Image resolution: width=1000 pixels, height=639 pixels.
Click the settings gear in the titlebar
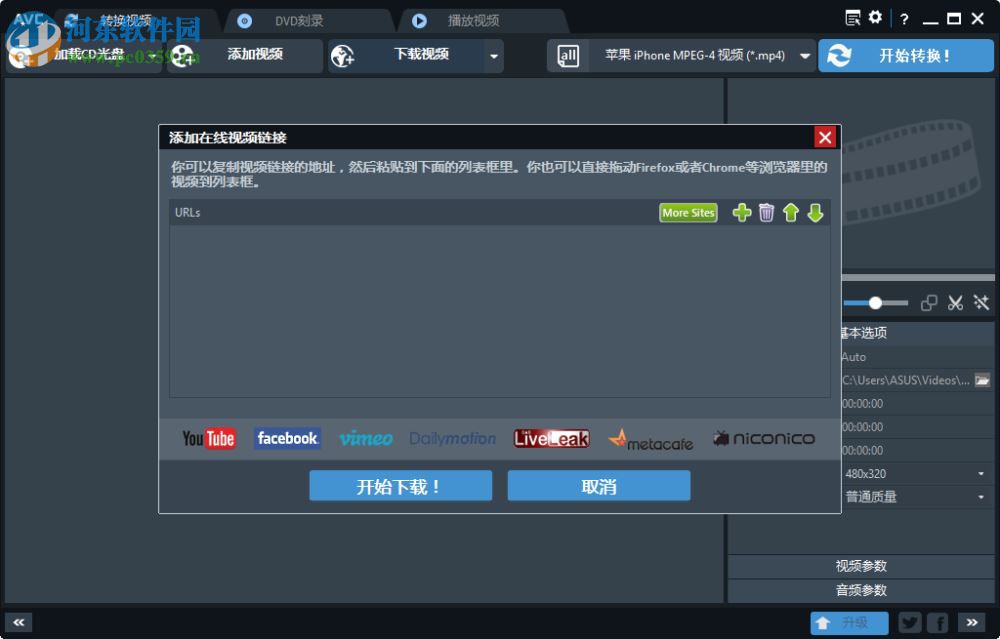(x=874, y=17)
